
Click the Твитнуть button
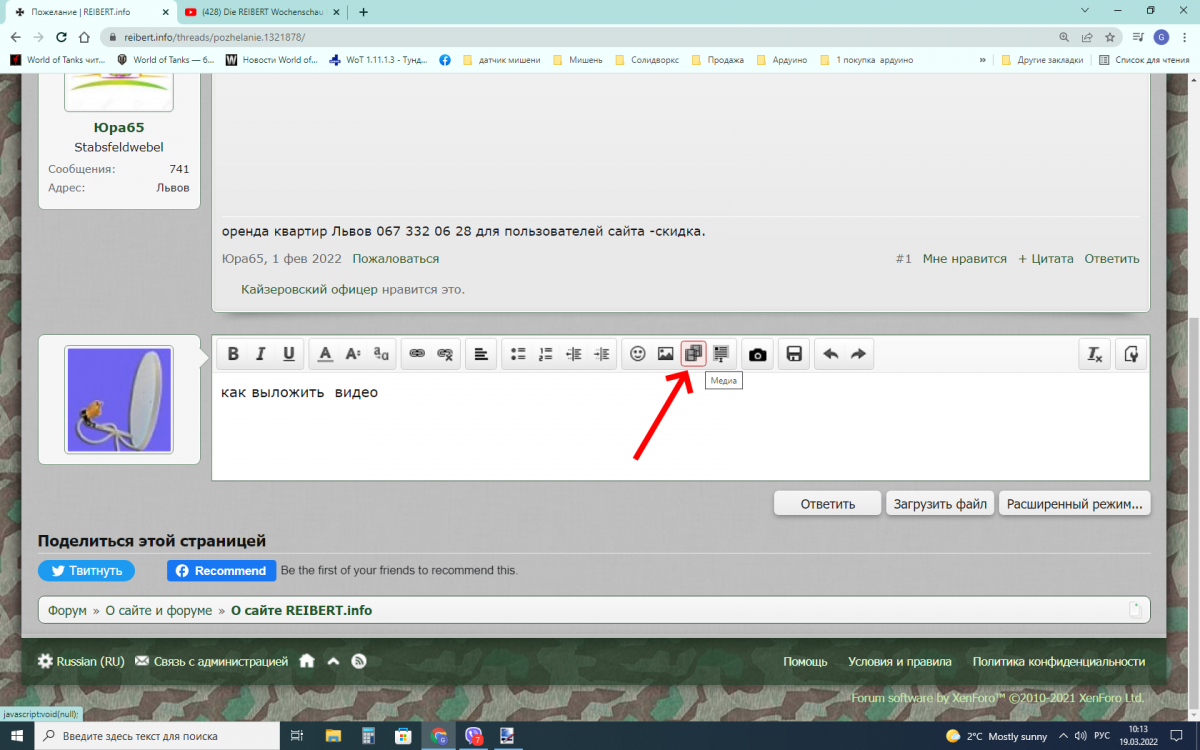click(86, 570)
